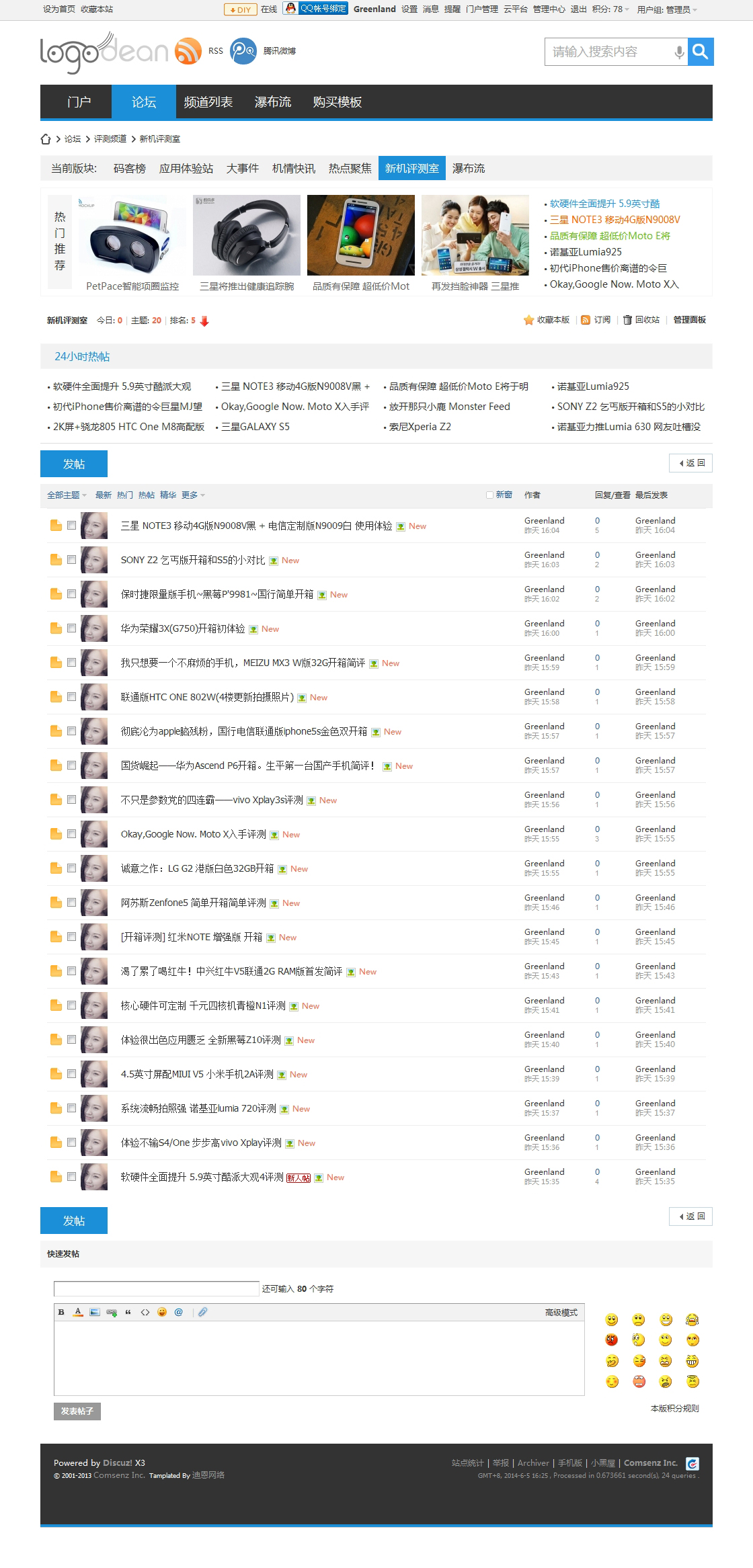Expand the 更多 dropdown in thread filter
The height and width of the screenshot is (1568, 753).
pyautogui.click(x=193, y=495)
